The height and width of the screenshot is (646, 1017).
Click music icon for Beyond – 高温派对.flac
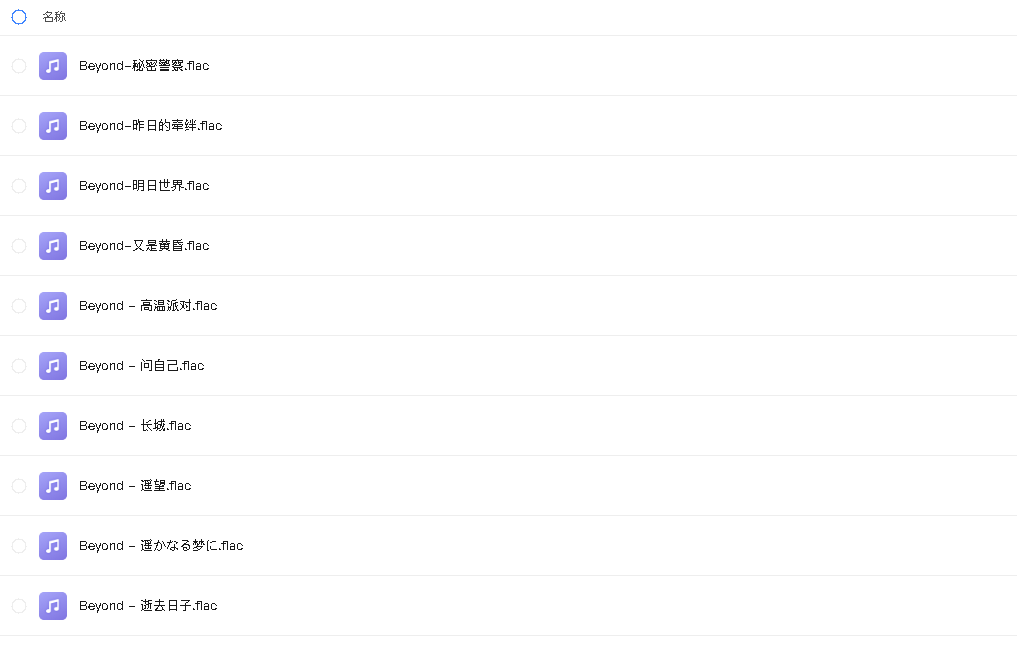pos(53,305)
